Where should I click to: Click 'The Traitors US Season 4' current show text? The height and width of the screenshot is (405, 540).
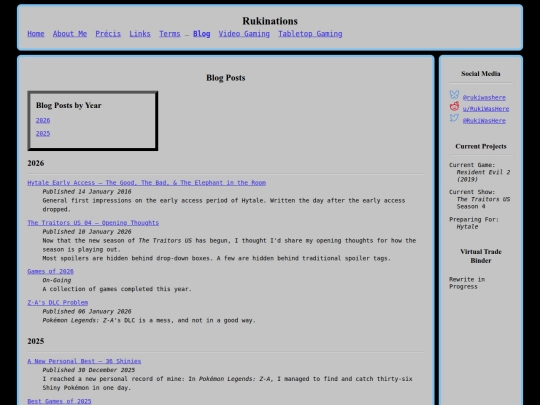point(484,203)
